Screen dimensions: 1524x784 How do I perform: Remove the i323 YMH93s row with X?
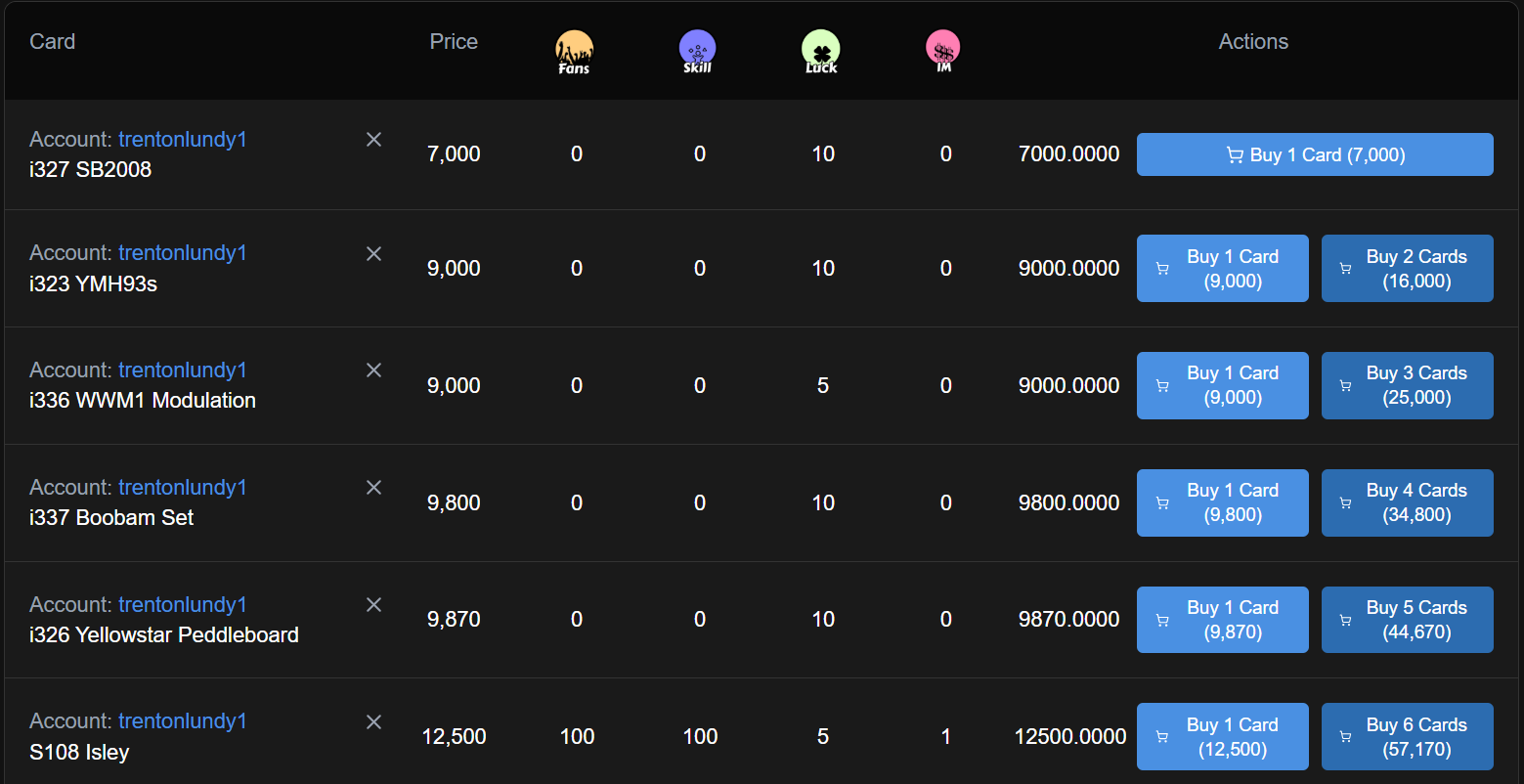pyautogui.click(x=373, y=253)
